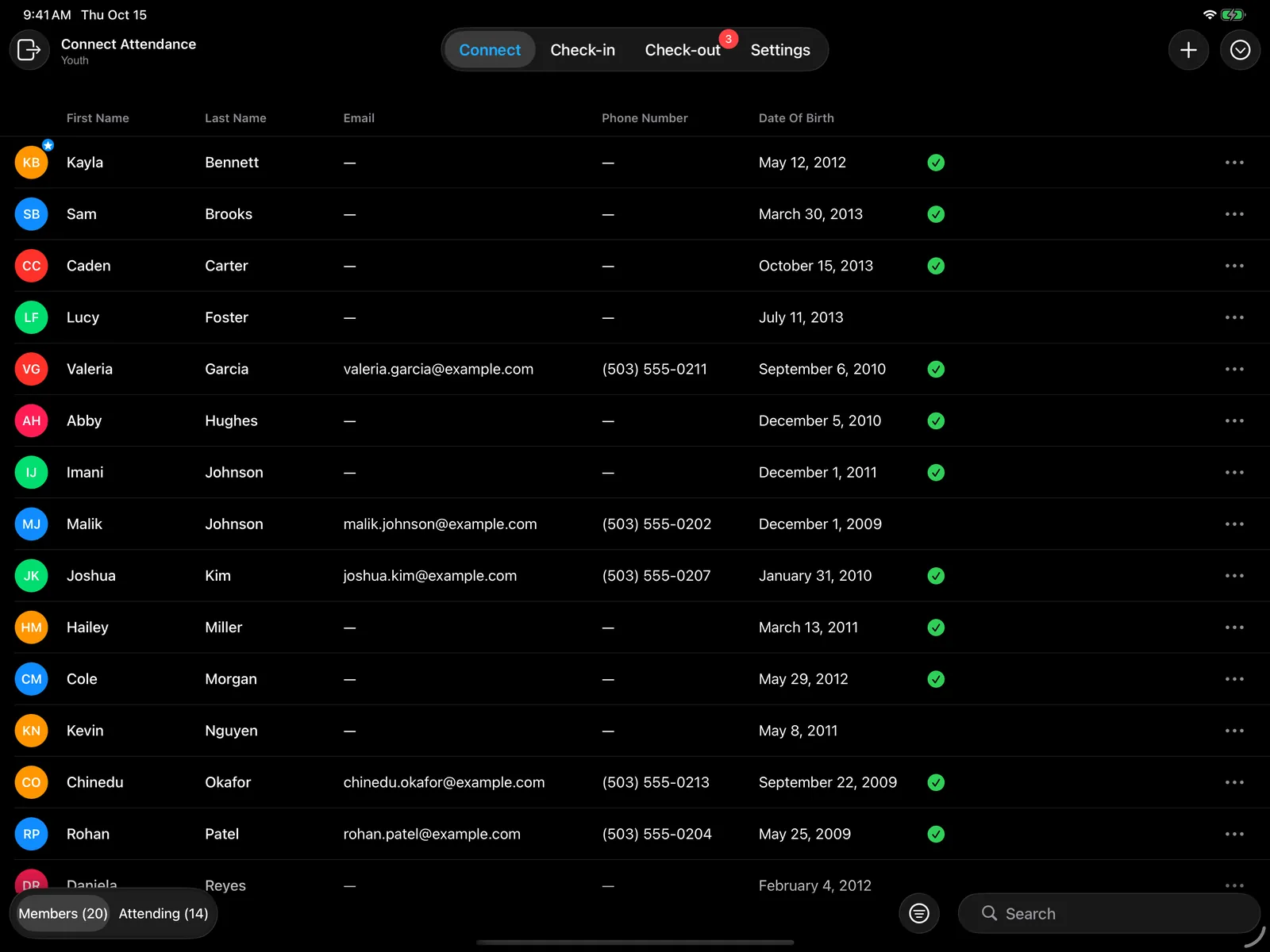This screenshot has height=952, width=1270.
Task: Click phone number (503) 555-0204
Action: point(657,834)
